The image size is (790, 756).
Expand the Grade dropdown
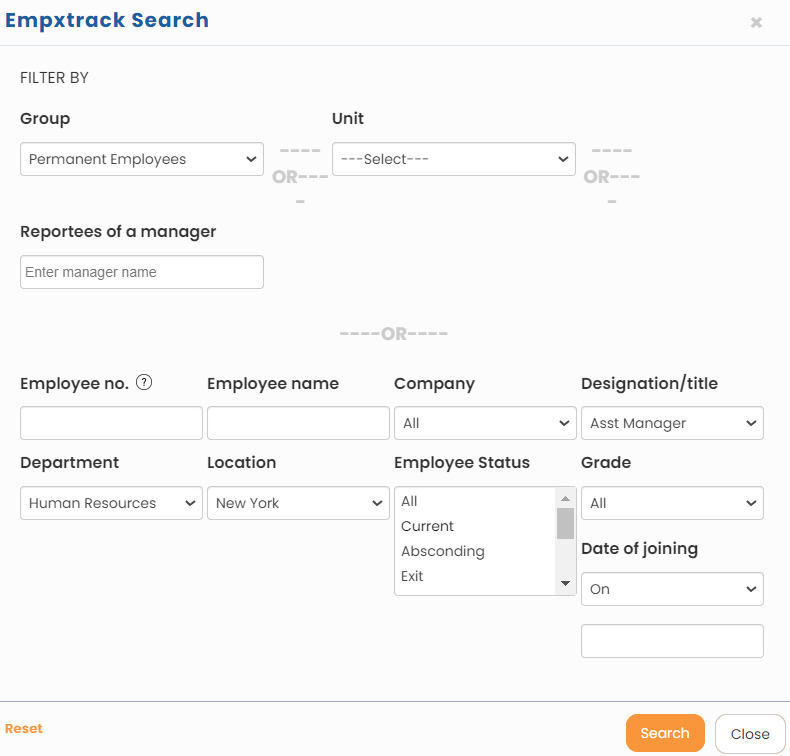pyautogui.click(x=672, y=503)
